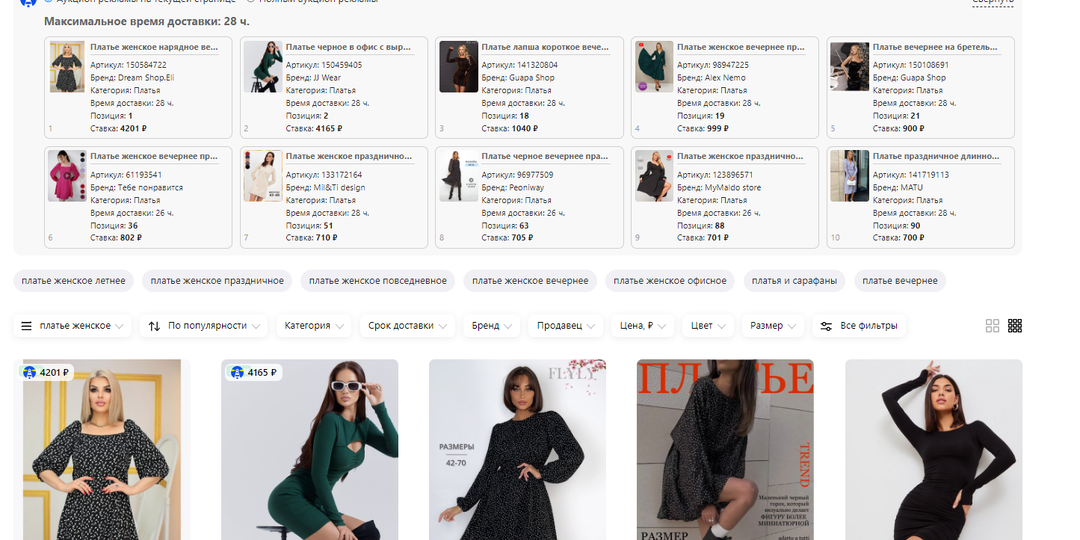Select the 'платья и сарафаны' search chip
This screenshot has height=540, width=1080.
794,281
